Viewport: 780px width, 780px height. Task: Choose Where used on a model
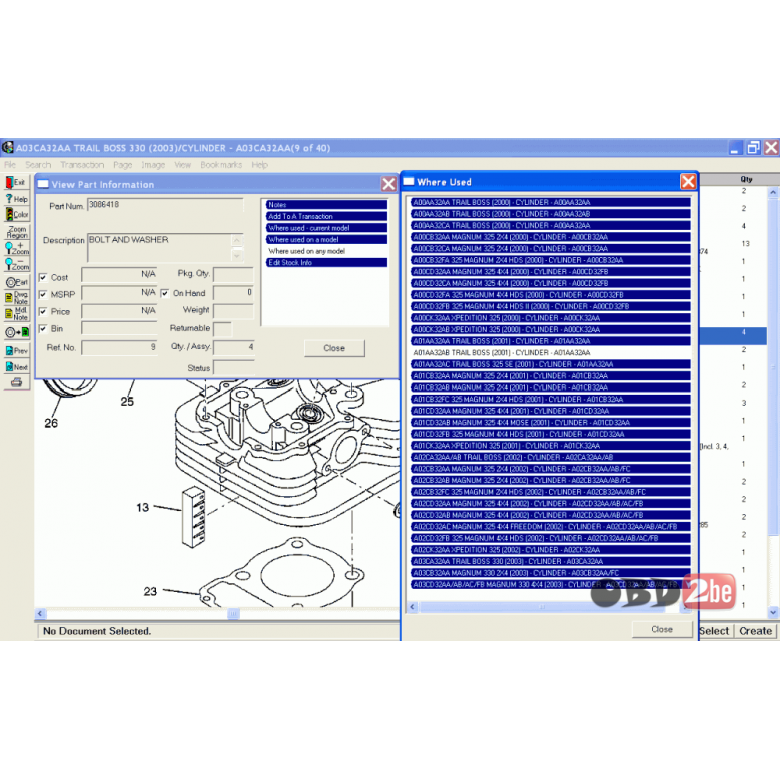tap(326, 239)
